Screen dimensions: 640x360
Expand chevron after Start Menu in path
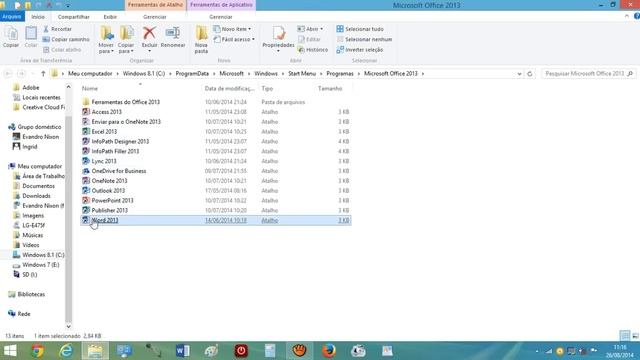click(x=321, y=74)
